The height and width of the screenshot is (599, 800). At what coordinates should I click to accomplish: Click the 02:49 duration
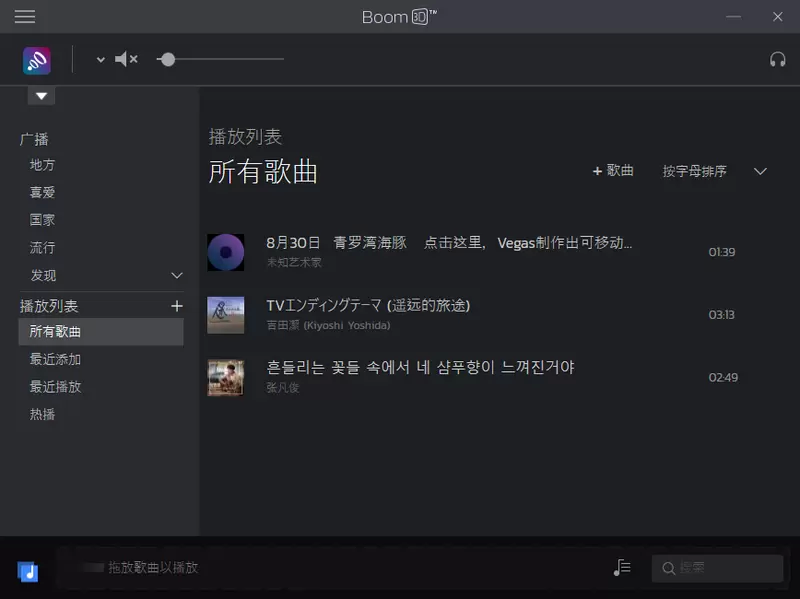click(723, 378)
